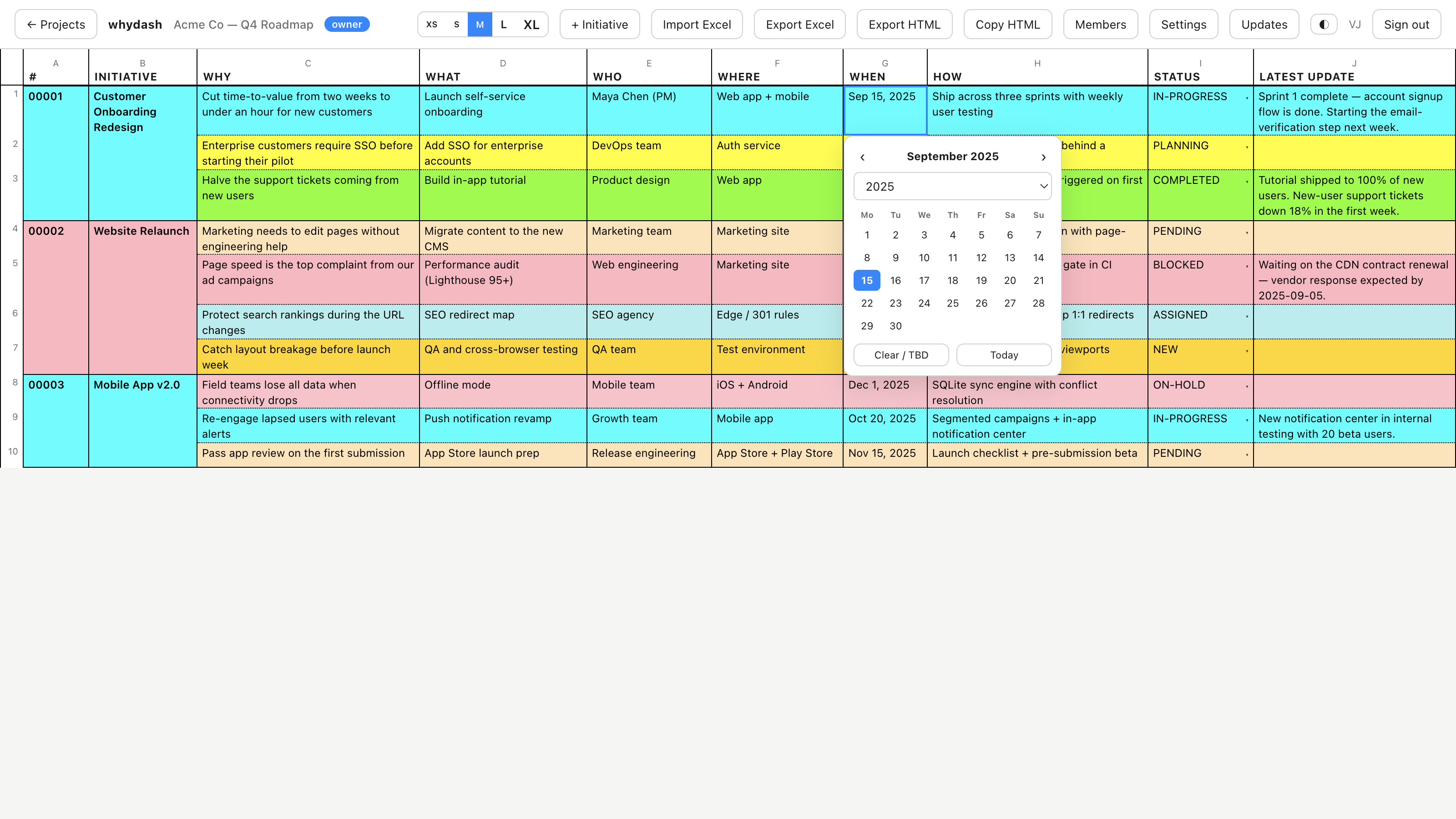
Task: Open ON-HOLD status dropdown arrow
Action: 1247,386
